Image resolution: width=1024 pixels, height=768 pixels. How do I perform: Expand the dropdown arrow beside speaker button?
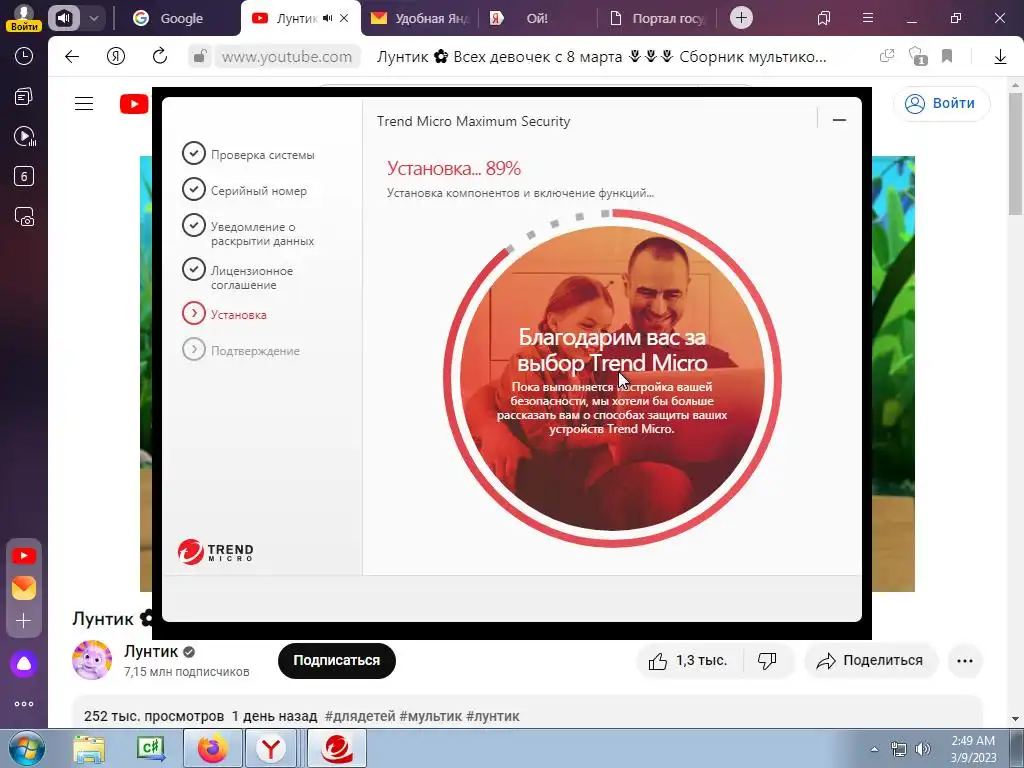pos(94,18)
